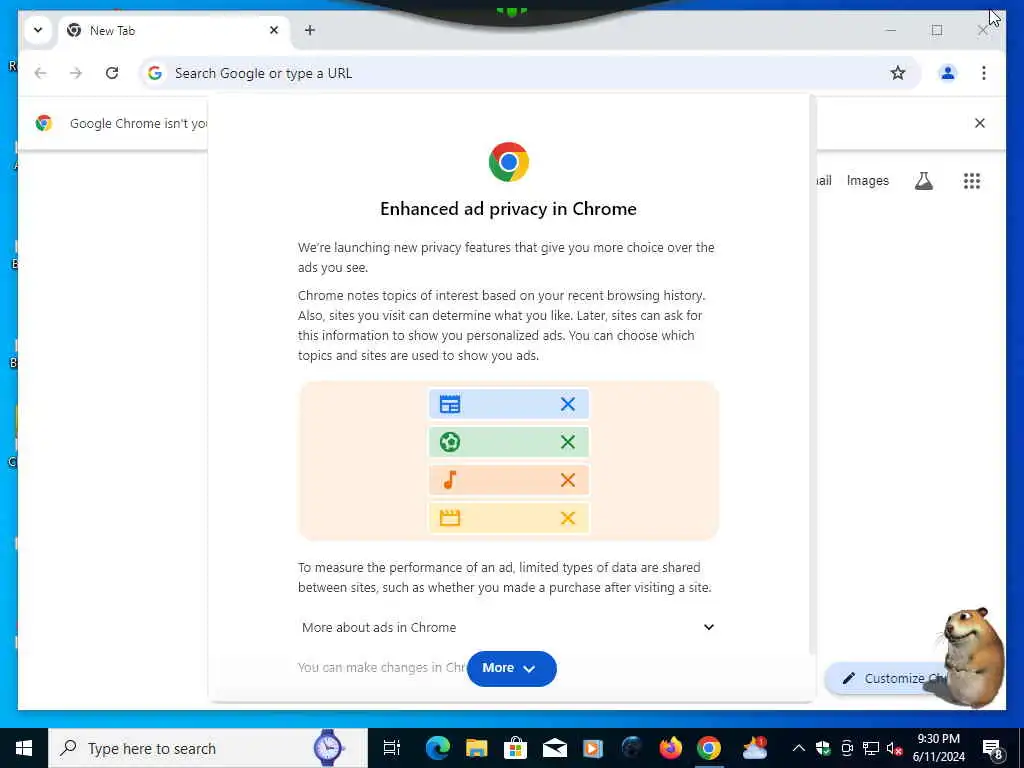Screen dimensions: 1024x768
Task: Open Microsoft Store from taskbar
Action: 515,748
